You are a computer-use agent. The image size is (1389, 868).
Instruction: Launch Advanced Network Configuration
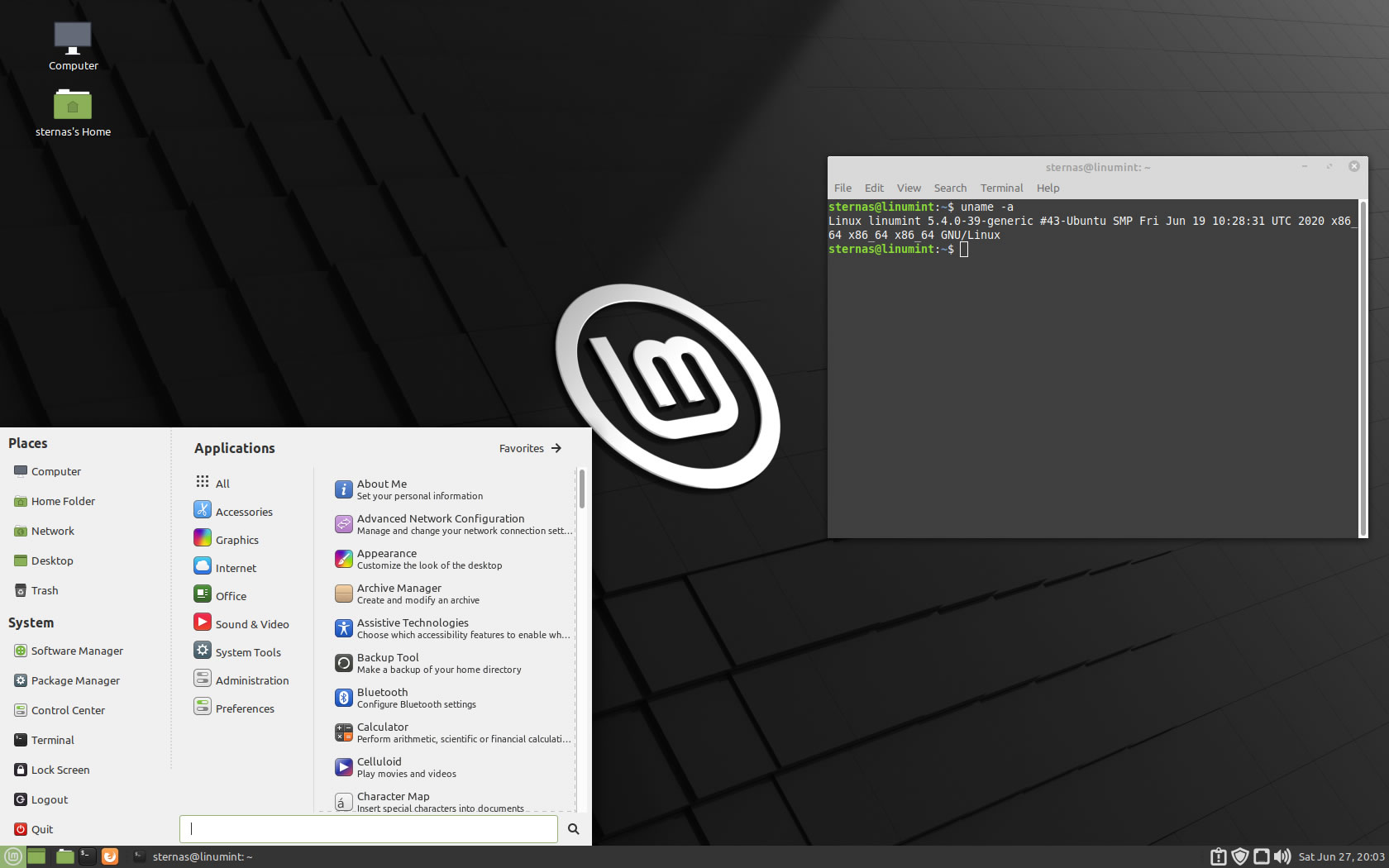point(452,524)
